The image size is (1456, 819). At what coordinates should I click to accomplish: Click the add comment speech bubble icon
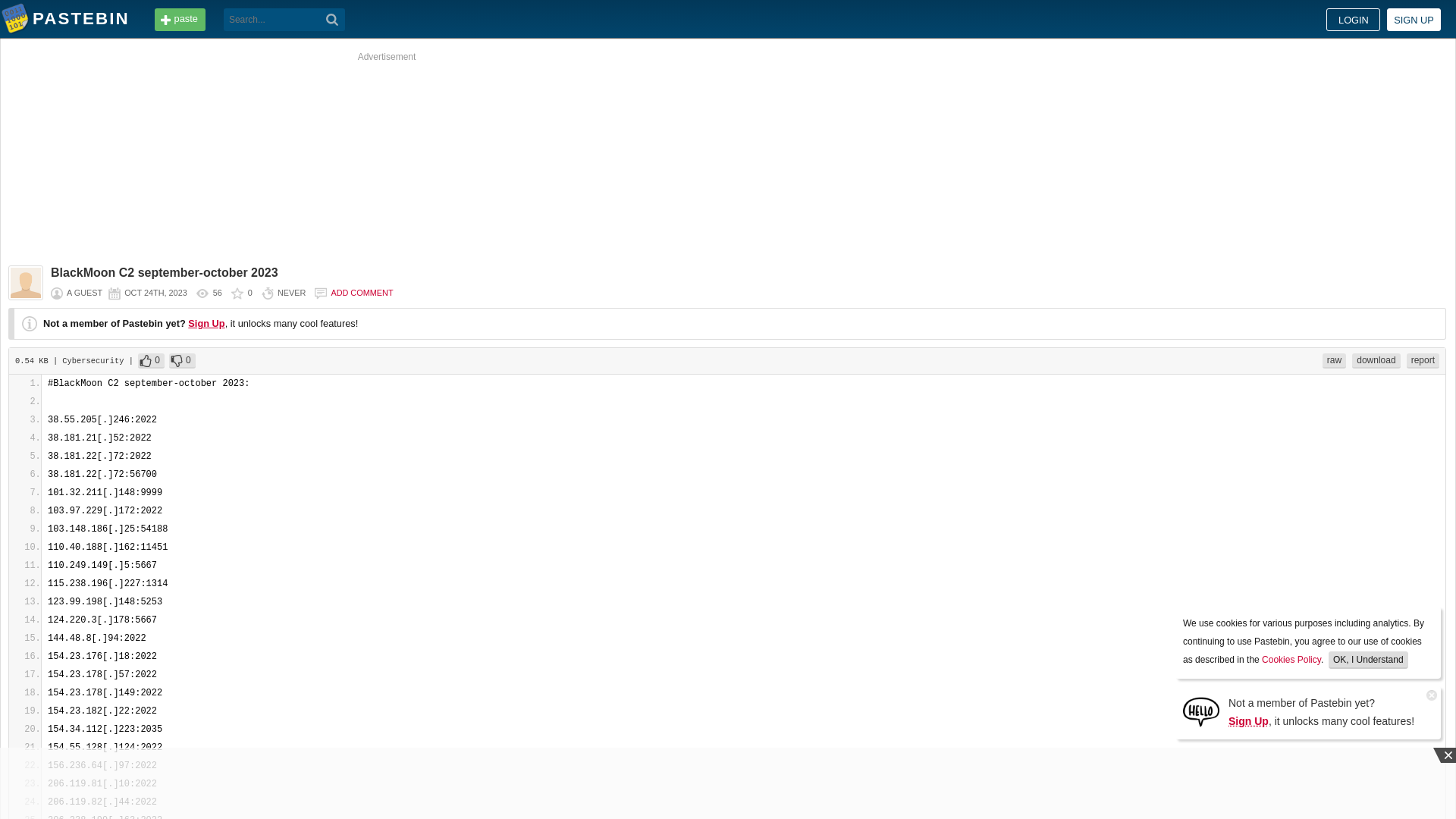320,293
